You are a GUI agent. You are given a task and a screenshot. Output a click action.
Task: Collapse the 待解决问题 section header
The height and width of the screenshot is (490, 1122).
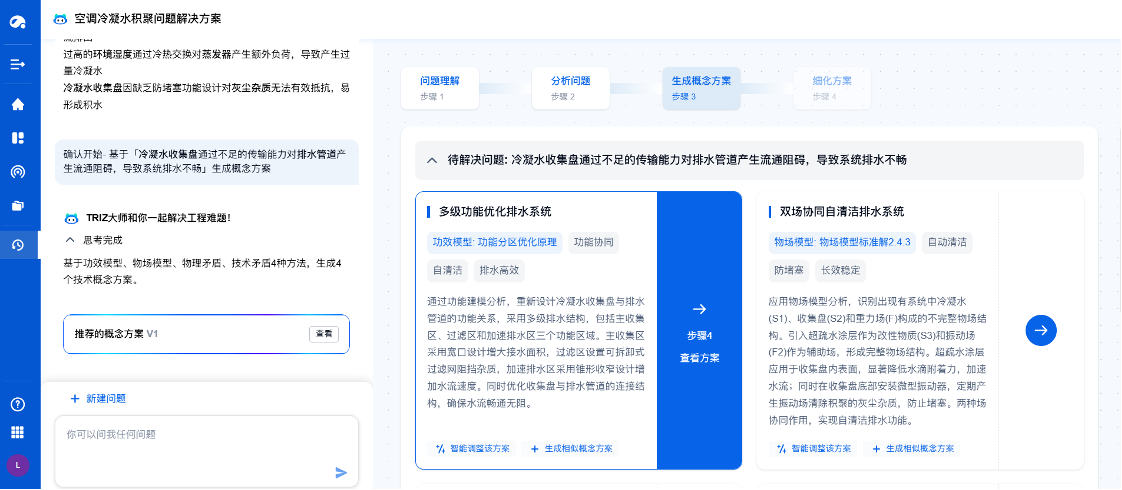click(432, 160)
